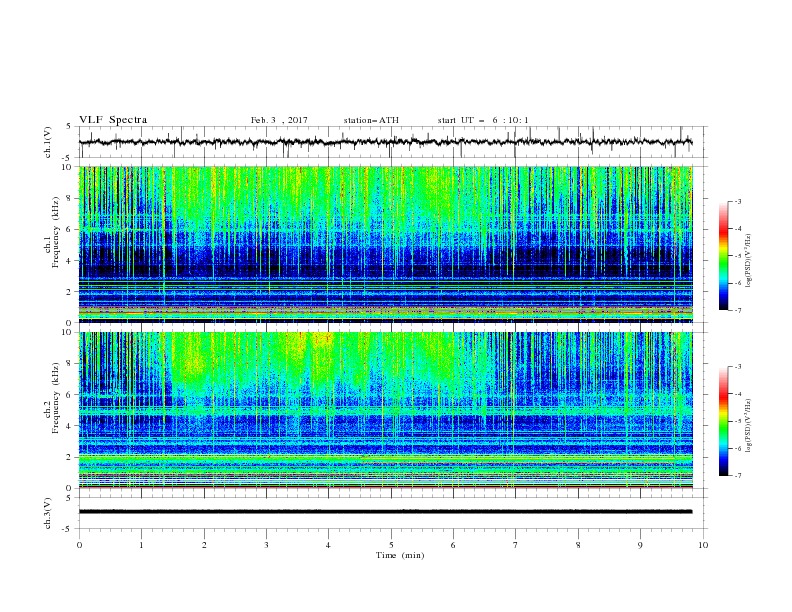Viewport: 792px width, 612px height.
Task: Click the log(PSD) label beside ch.1 color bar
Action: (x=748, y=261)
